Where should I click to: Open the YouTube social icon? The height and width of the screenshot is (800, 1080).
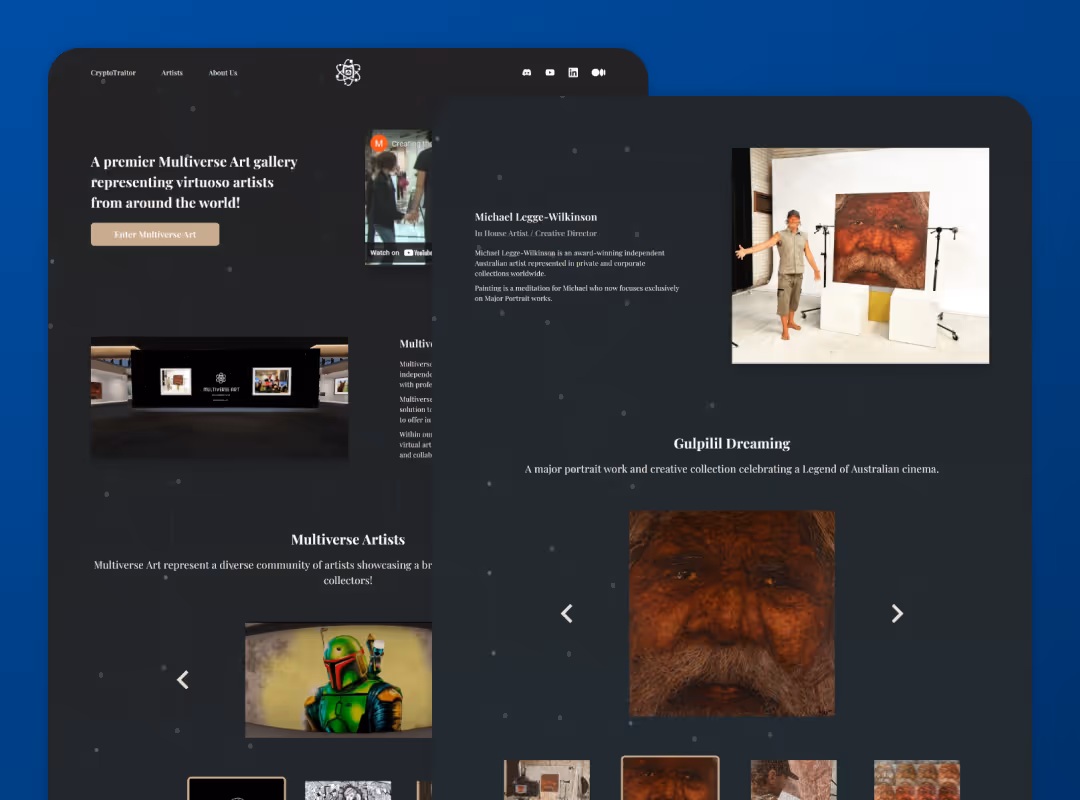tap(550, 72)
